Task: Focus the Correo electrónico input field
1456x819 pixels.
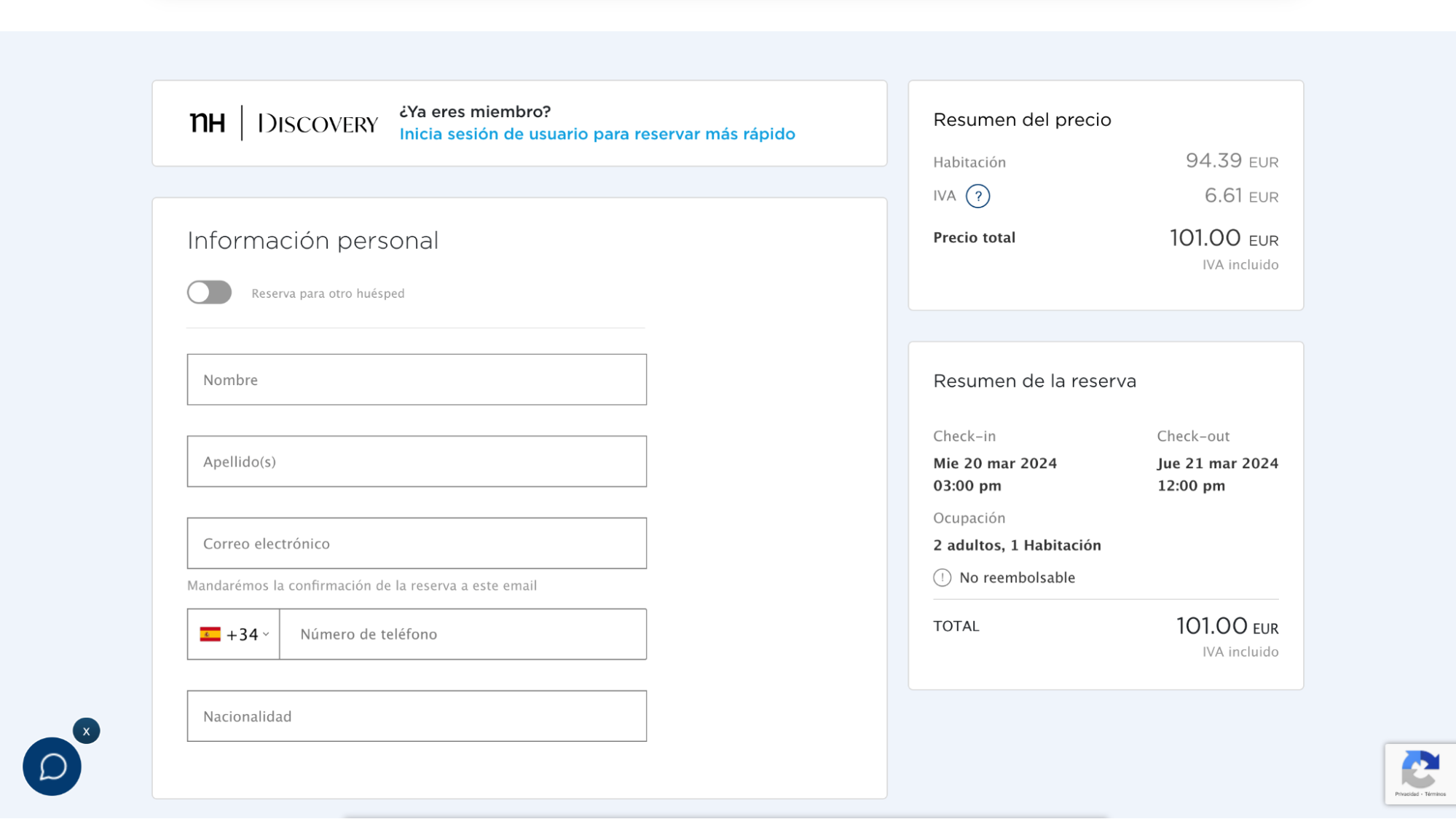Action: (x=417, y=543)
